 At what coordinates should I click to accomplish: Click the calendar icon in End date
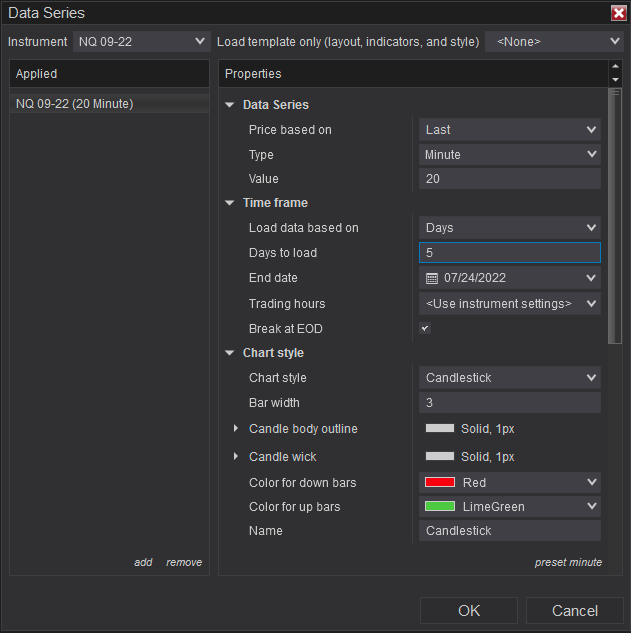(432, 278)
